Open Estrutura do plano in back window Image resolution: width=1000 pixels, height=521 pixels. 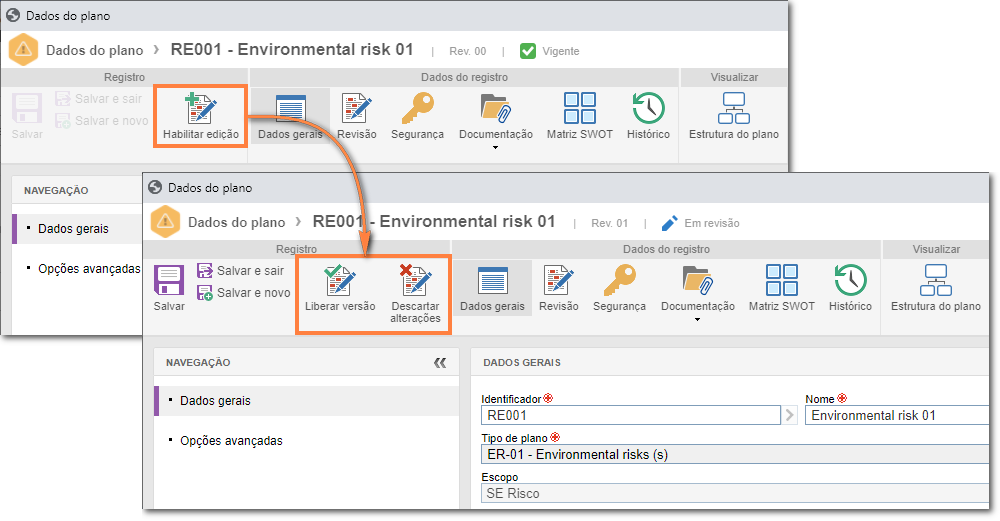click(x=733, y=117)
